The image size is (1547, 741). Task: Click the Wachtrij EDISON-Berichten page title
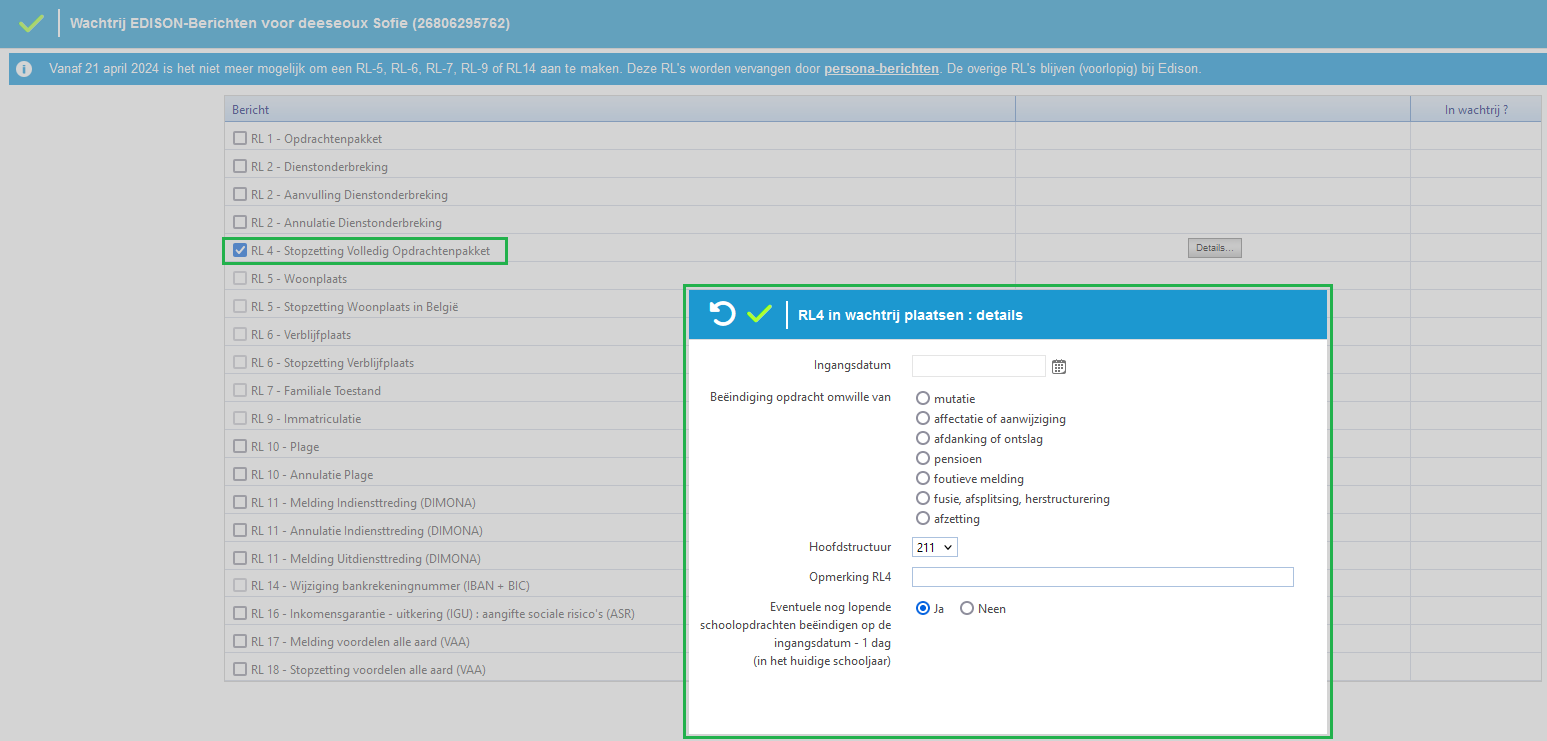click(289, 23)
